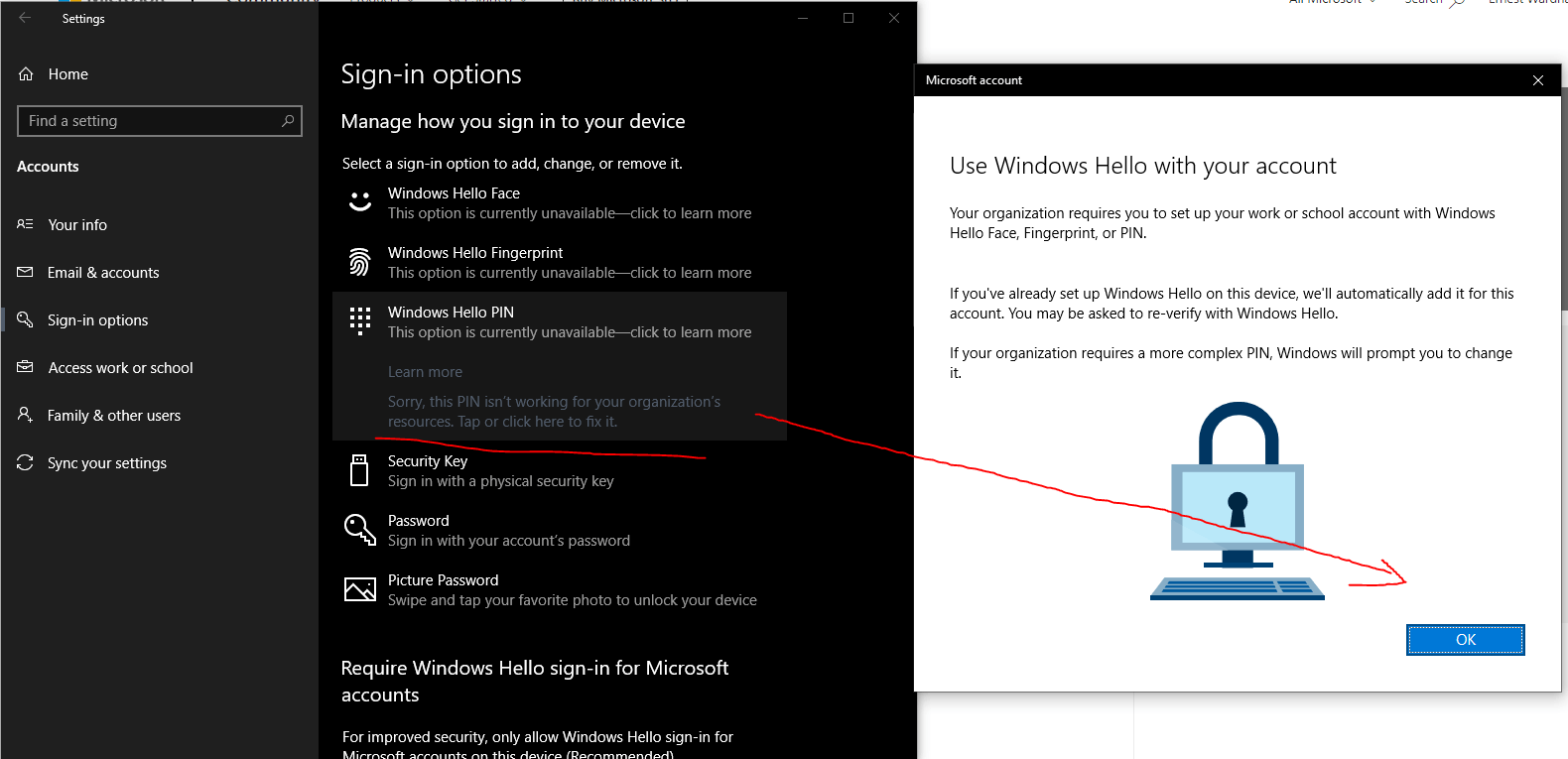The height and width of the screenshot is (759, 1568).
Task: Click 'Require Windows Hello sign-in for Microsoft accounts' heading
Action: tap(535, 682)
